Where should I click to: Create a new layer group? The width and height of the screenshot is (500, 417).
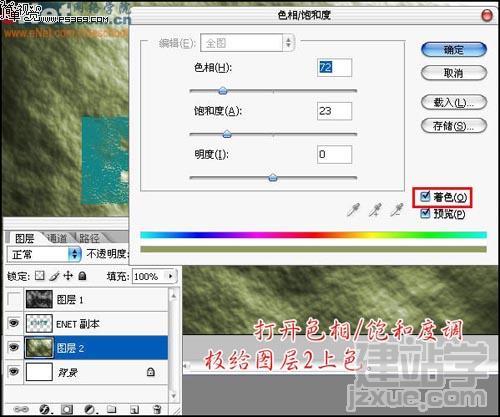pos(112,409)
